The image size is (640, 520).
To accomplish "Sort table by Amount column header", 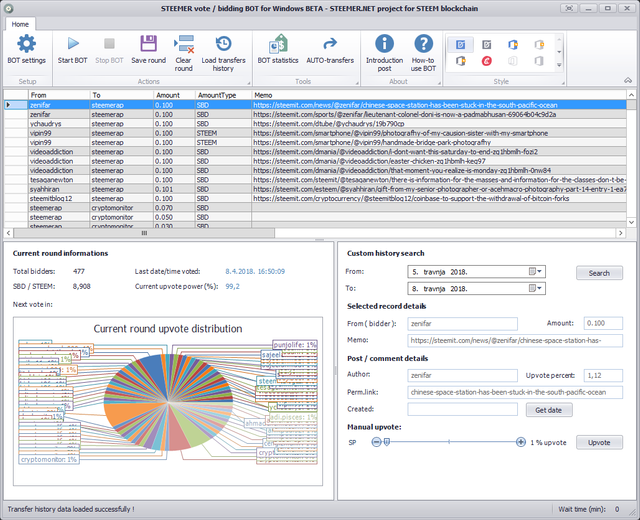I will pos(175,95).
